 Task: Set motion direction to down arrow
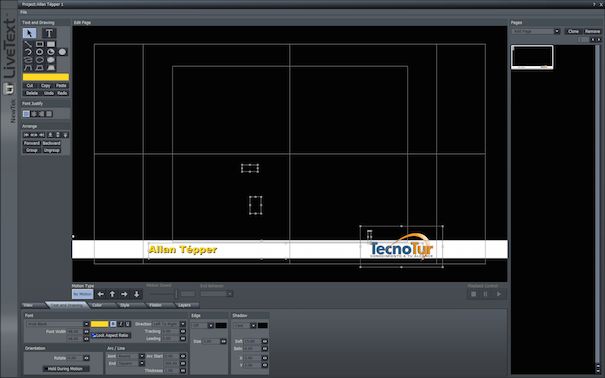click(x=137, y=294)
